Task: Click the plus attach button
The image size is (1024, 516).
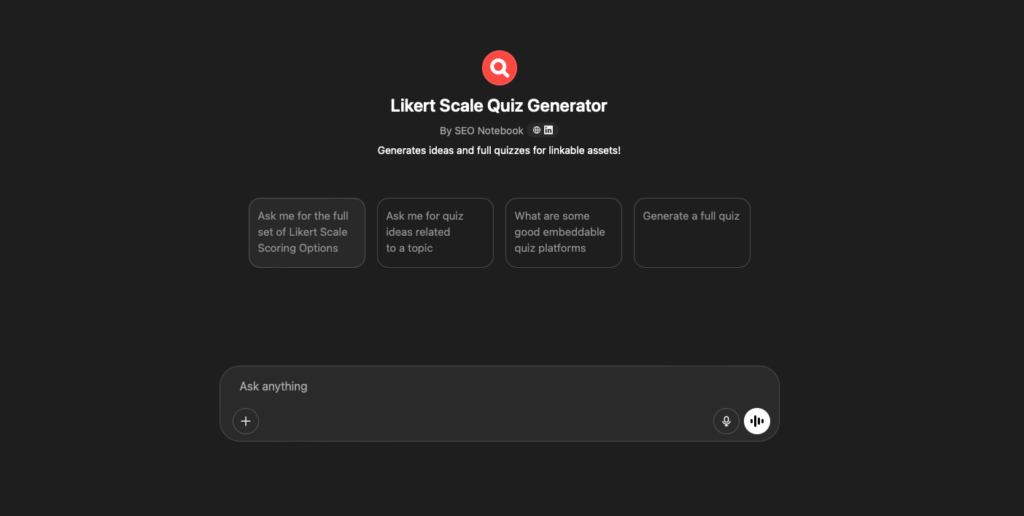Action: pyautogui.click(x=246, y=421)
